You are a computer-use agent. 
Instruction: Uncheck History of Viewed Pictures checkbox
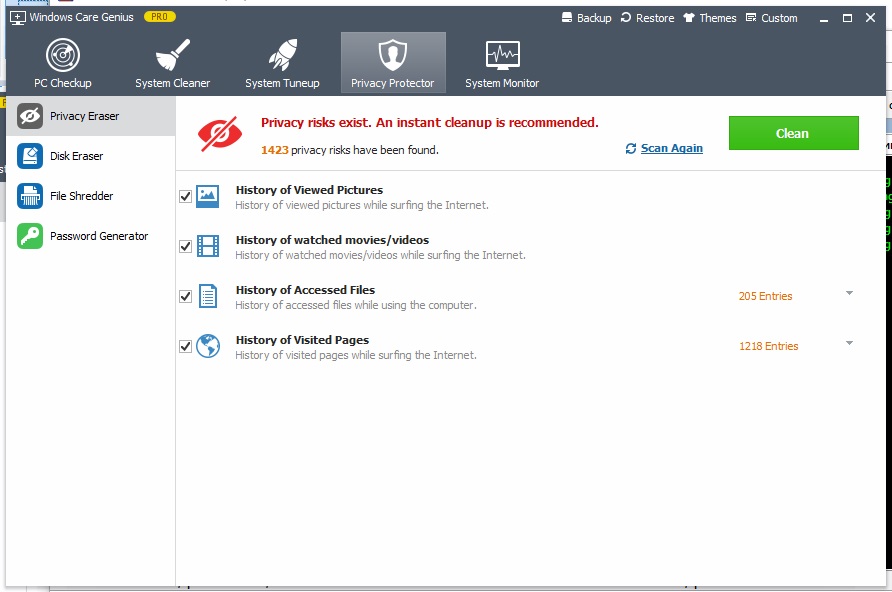click(x=185, y=196)
